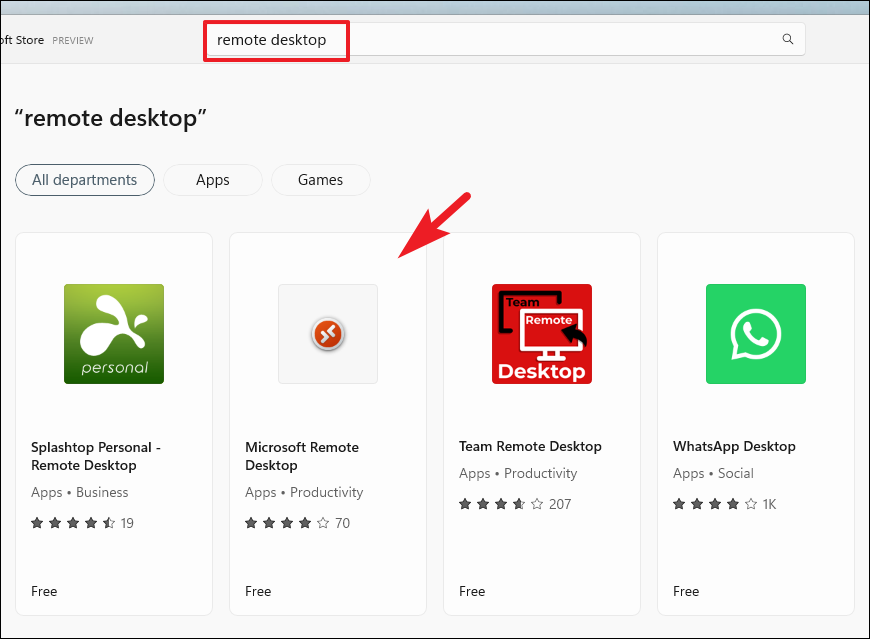
Task: Select the All departments filter
Action: coord(84,180)
